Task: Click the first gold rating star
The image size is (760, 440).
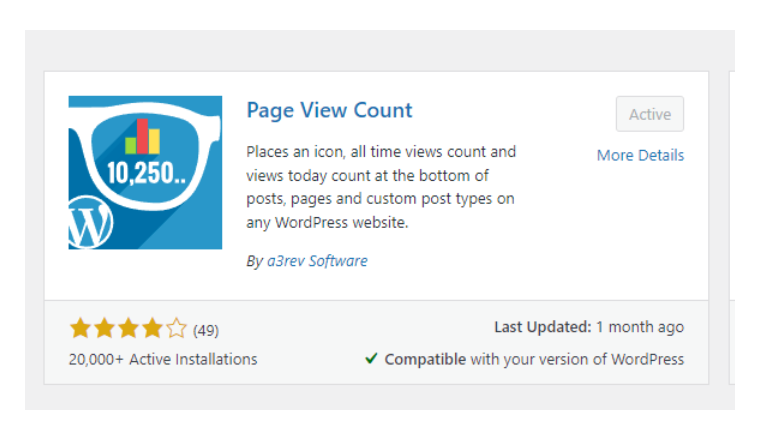Action: pos(80,328)
